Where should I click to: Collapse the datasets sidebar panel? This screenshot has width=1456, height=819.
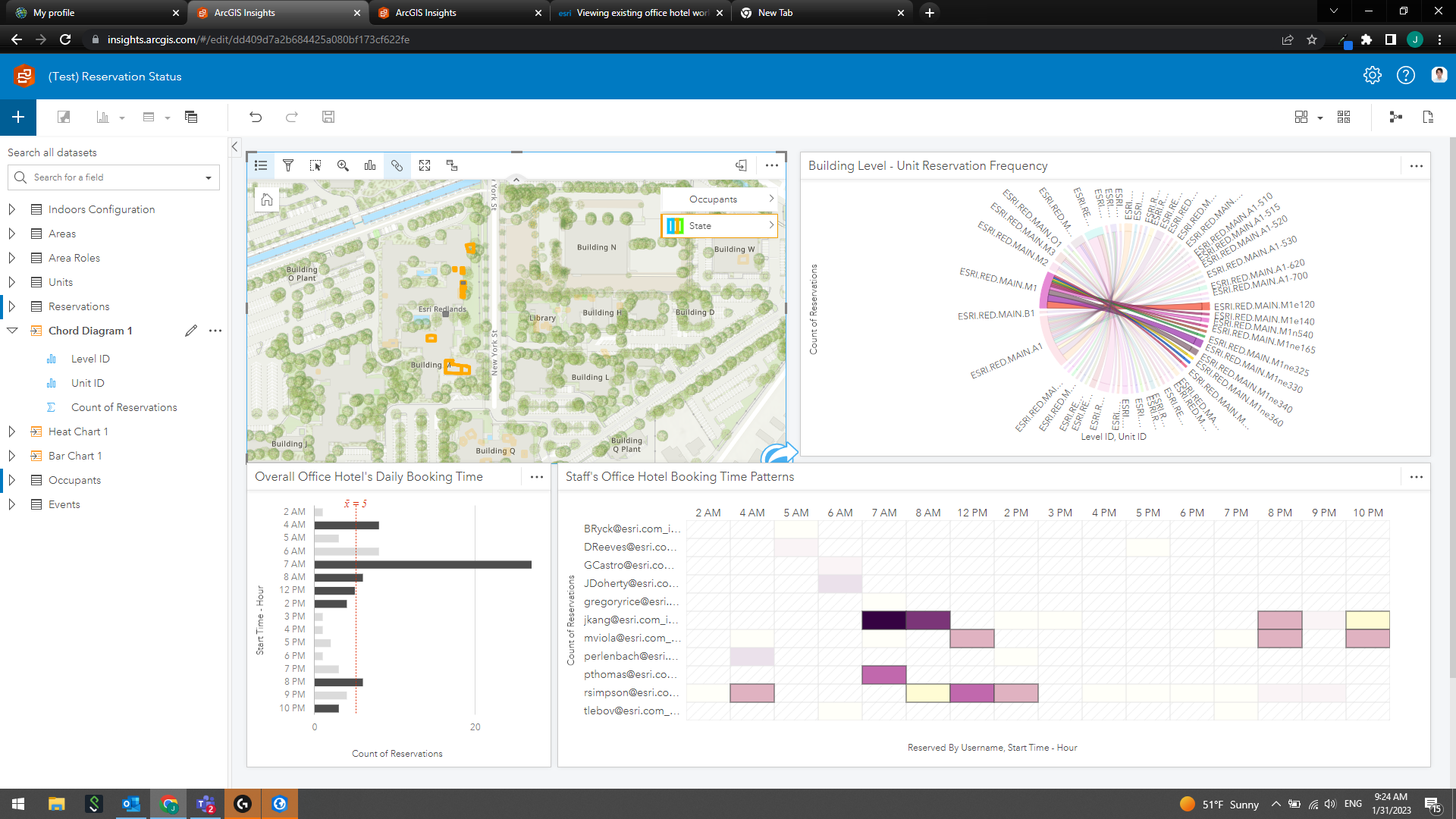click(x=234, y=146)
